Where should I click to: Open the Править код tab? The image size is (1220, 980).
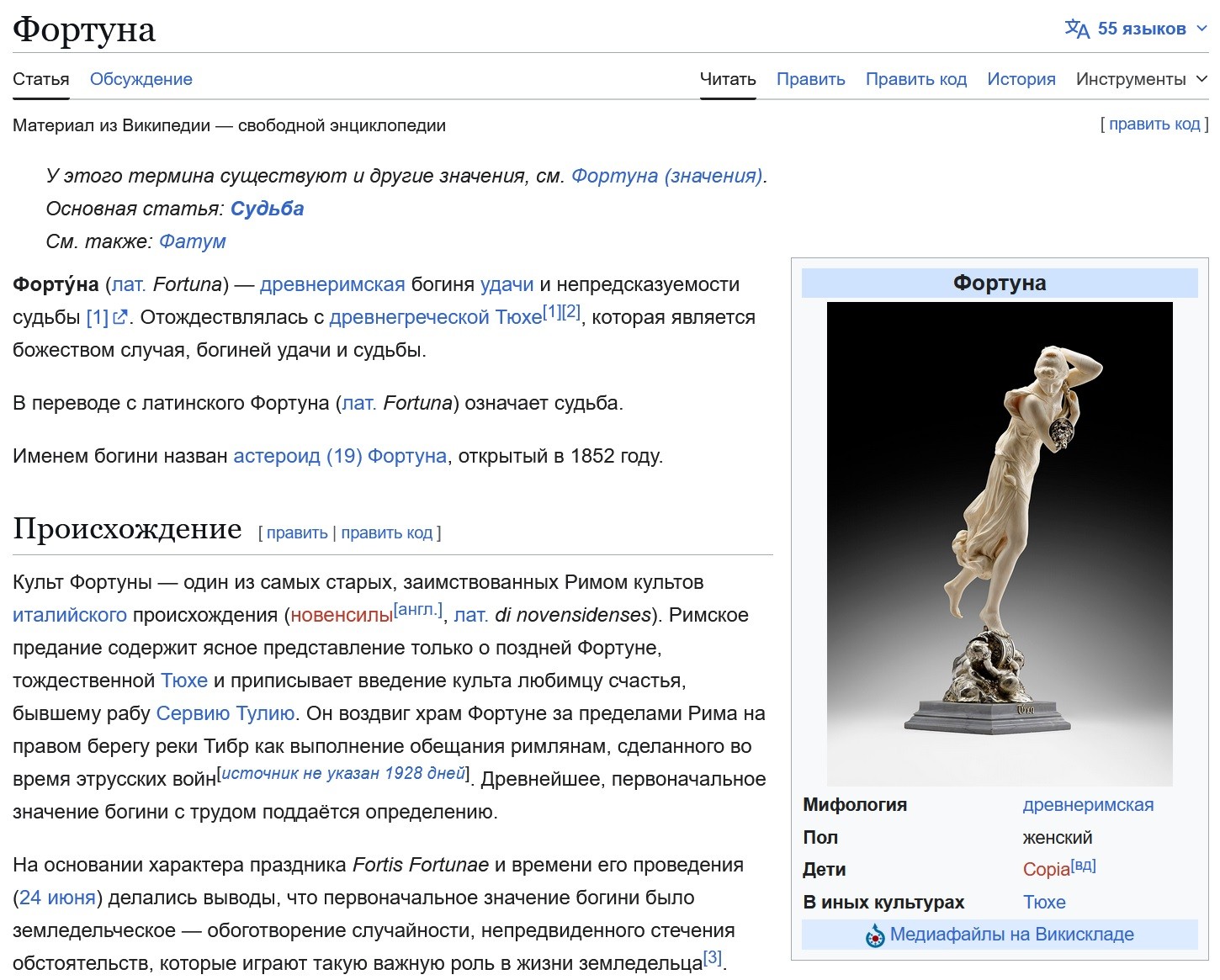point(916,79)
